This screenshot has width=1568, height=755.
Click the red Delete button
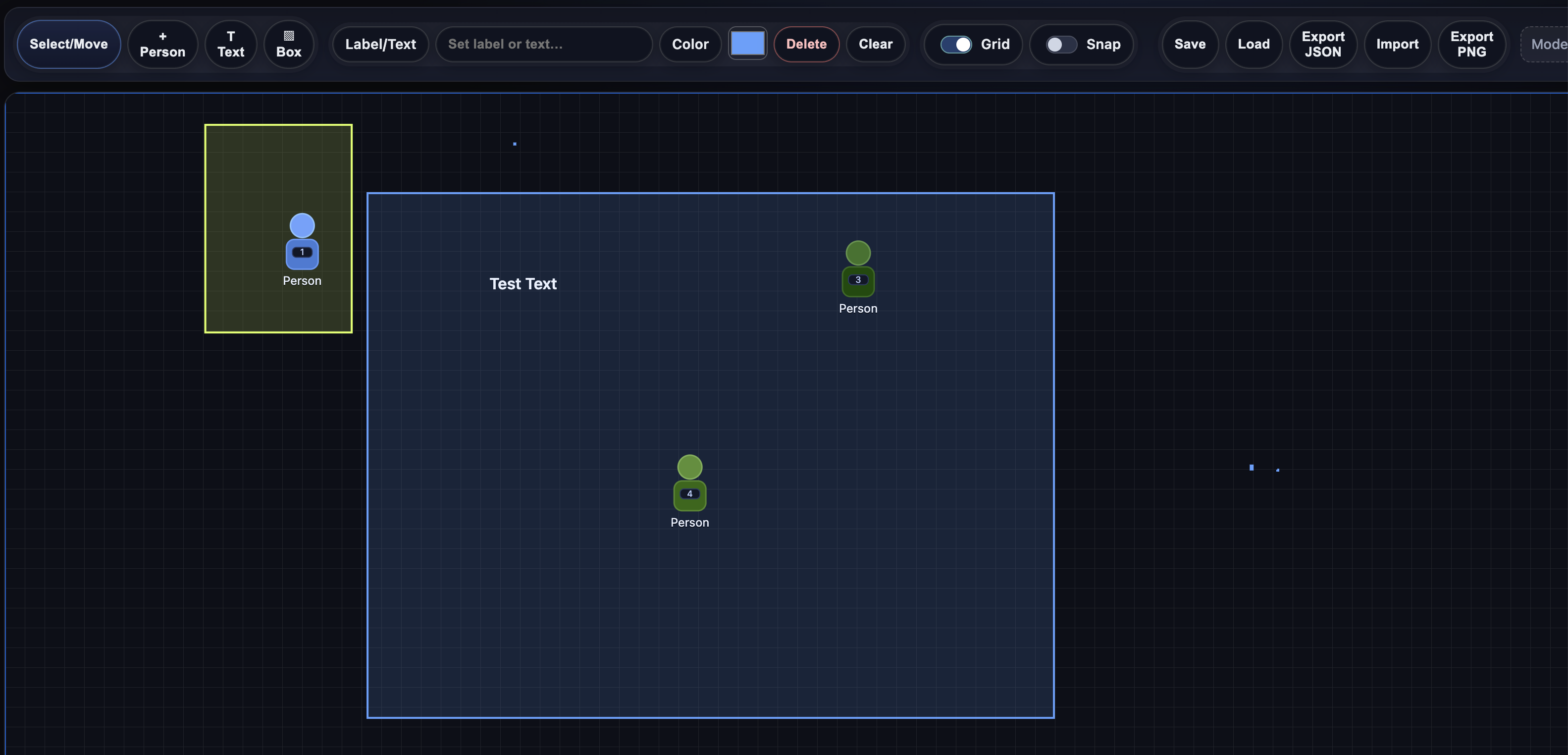[x=806, y=44]
